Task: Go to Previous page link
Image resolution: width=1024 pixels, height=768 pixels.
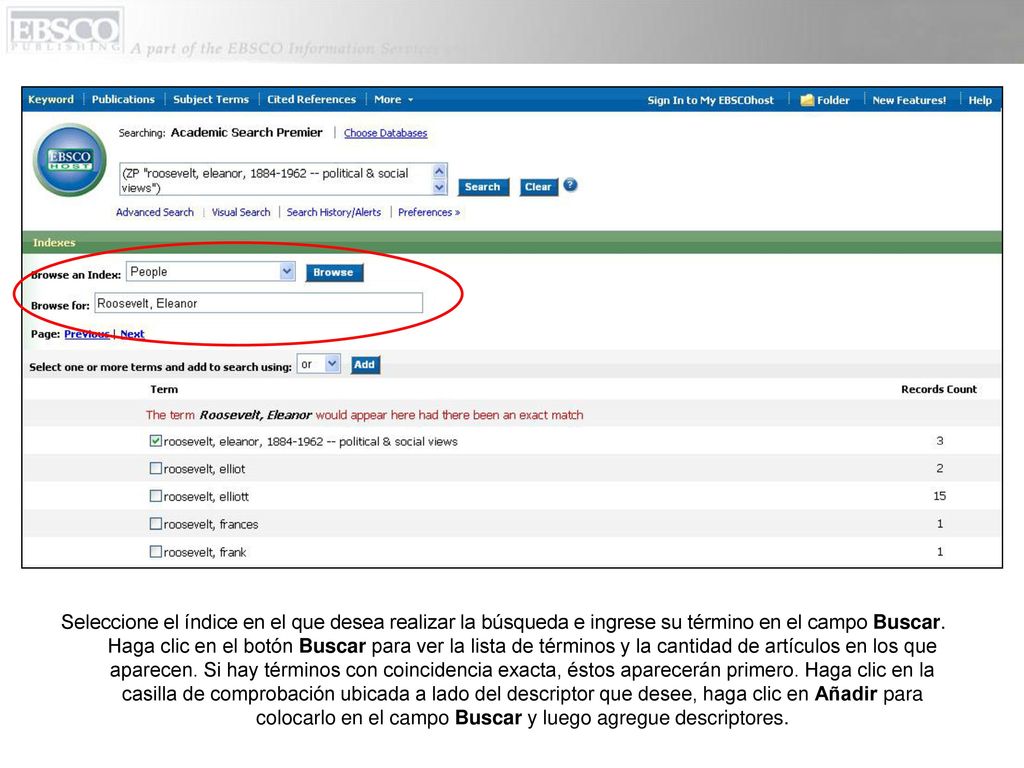Action: coord(86,334)
